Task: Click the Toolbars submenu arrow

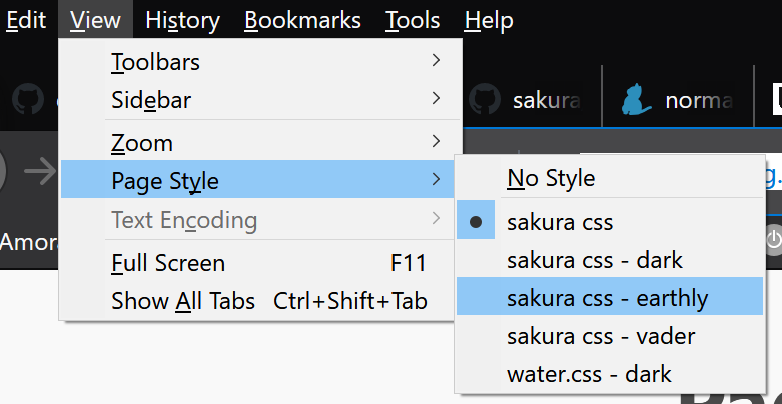Action: 436,61
